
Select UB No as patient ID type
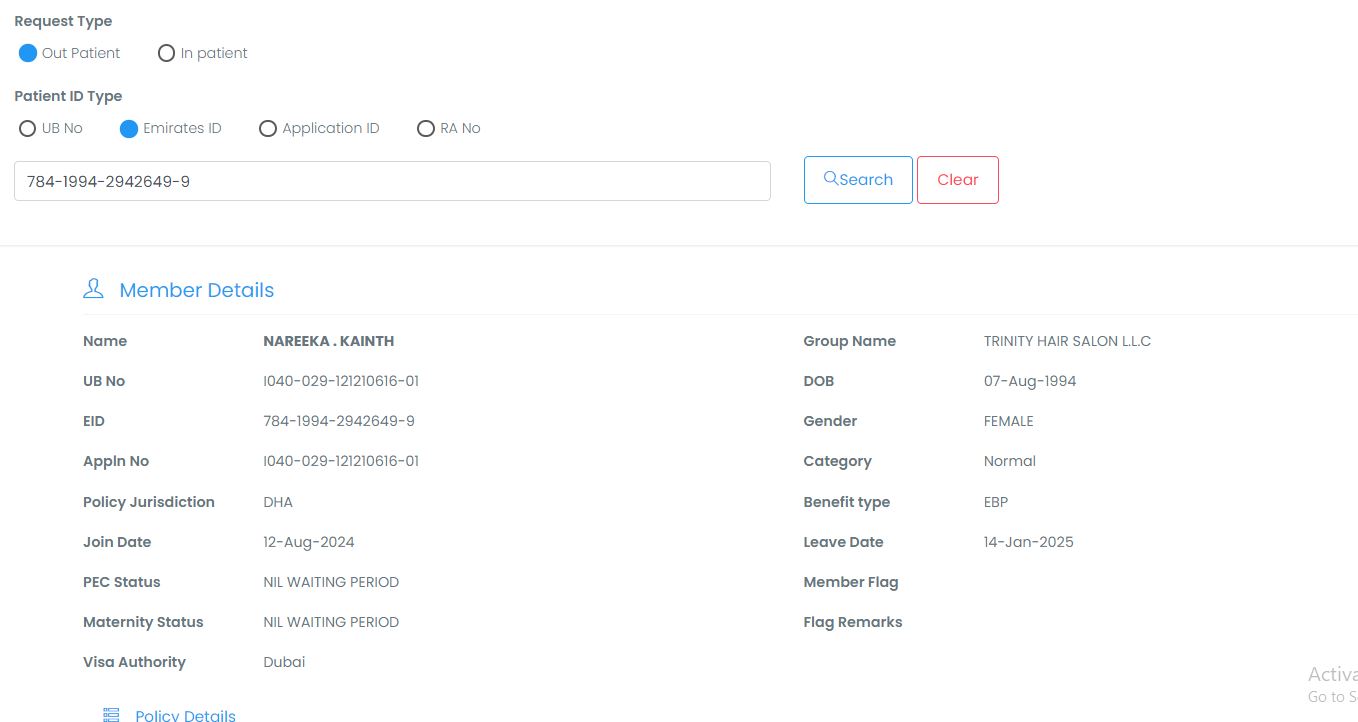[28, 128]
